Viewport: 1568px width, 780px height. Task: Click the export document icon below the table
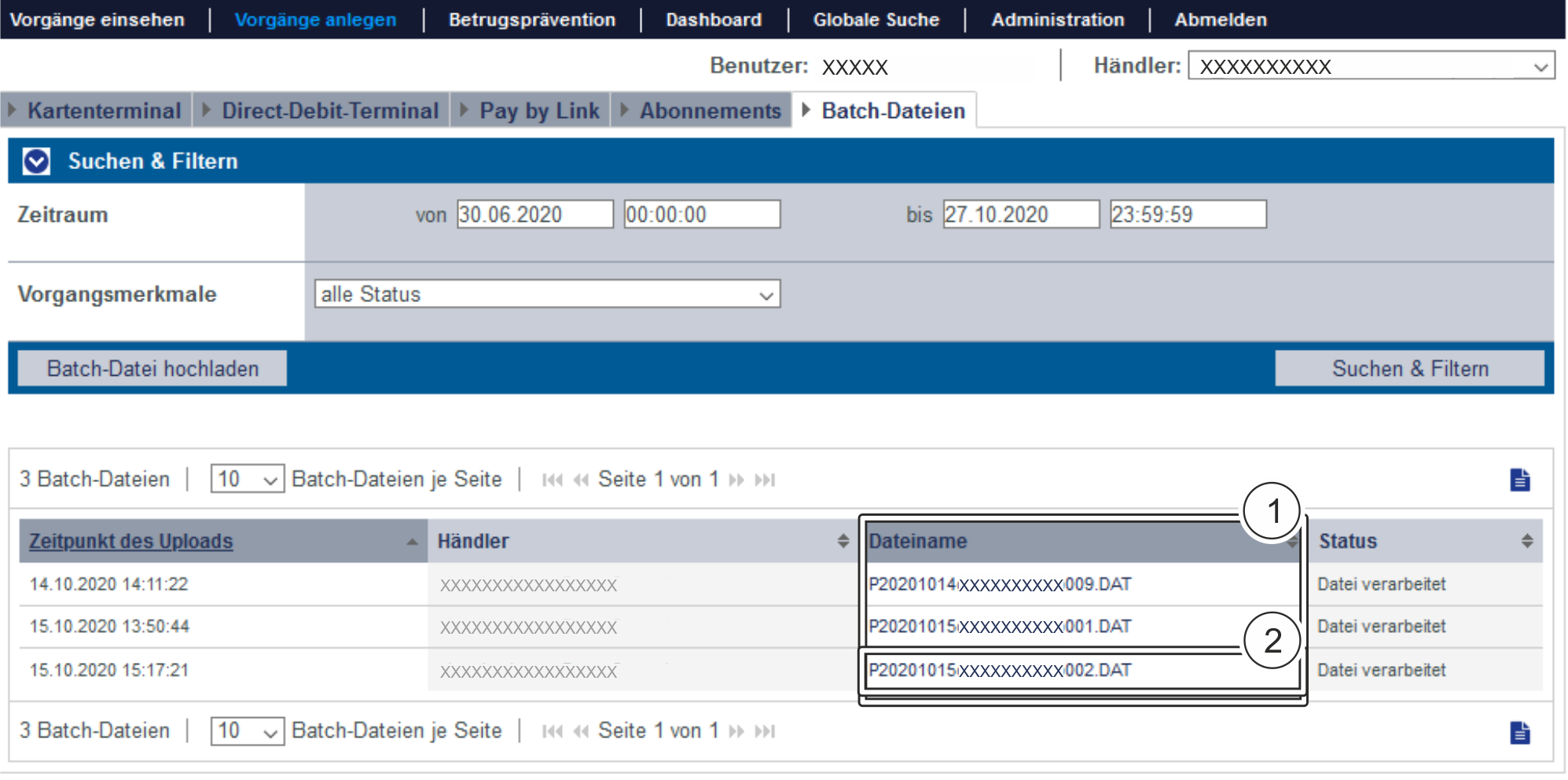tap(1519, 732)
